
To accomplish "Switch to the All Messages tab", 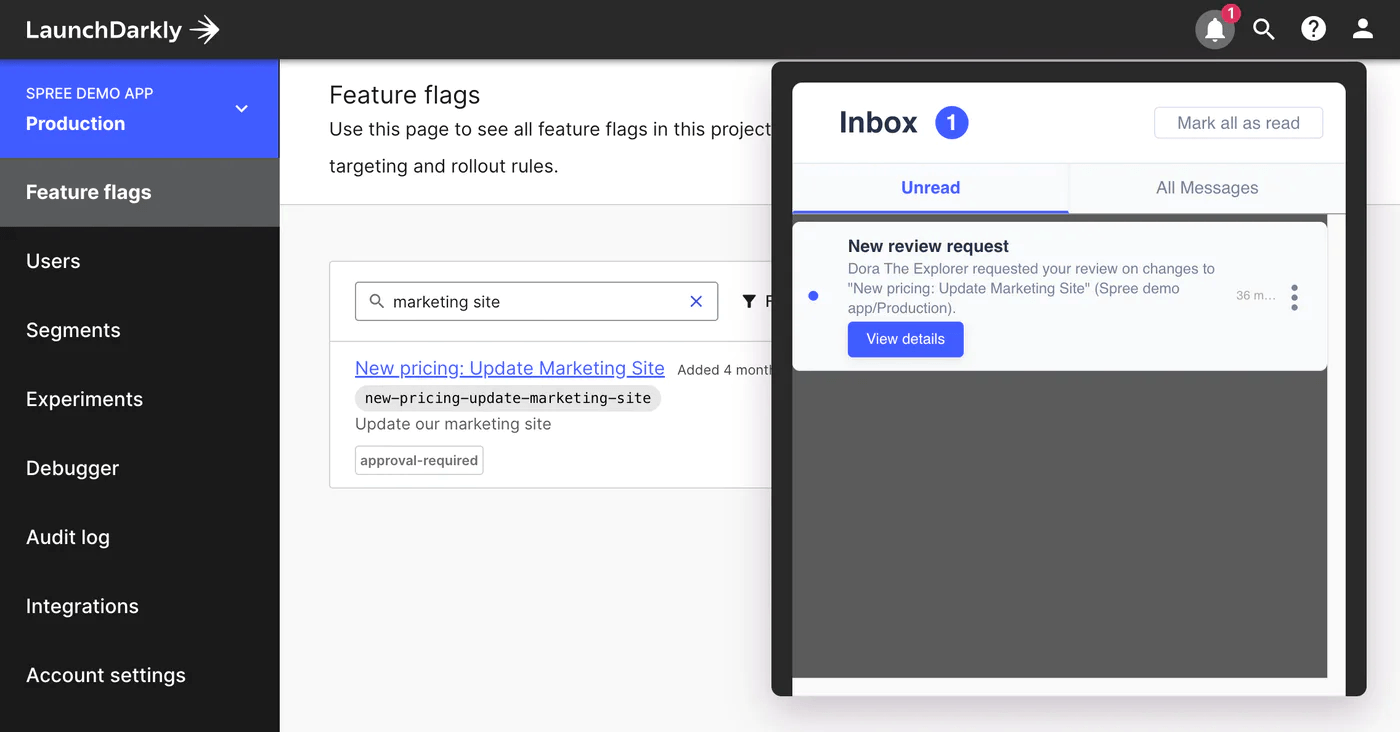I will click(x=1206, y=187).
